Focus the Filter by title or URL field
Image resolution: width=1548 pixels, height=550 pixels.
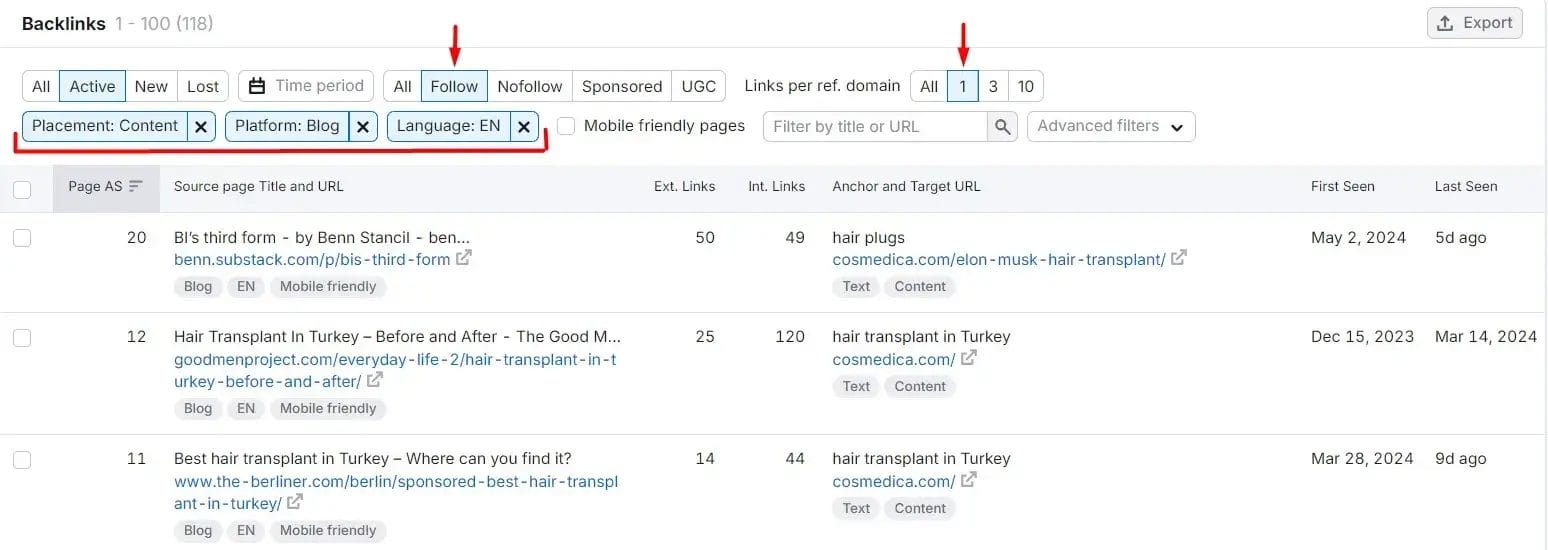tap(875, 127)
